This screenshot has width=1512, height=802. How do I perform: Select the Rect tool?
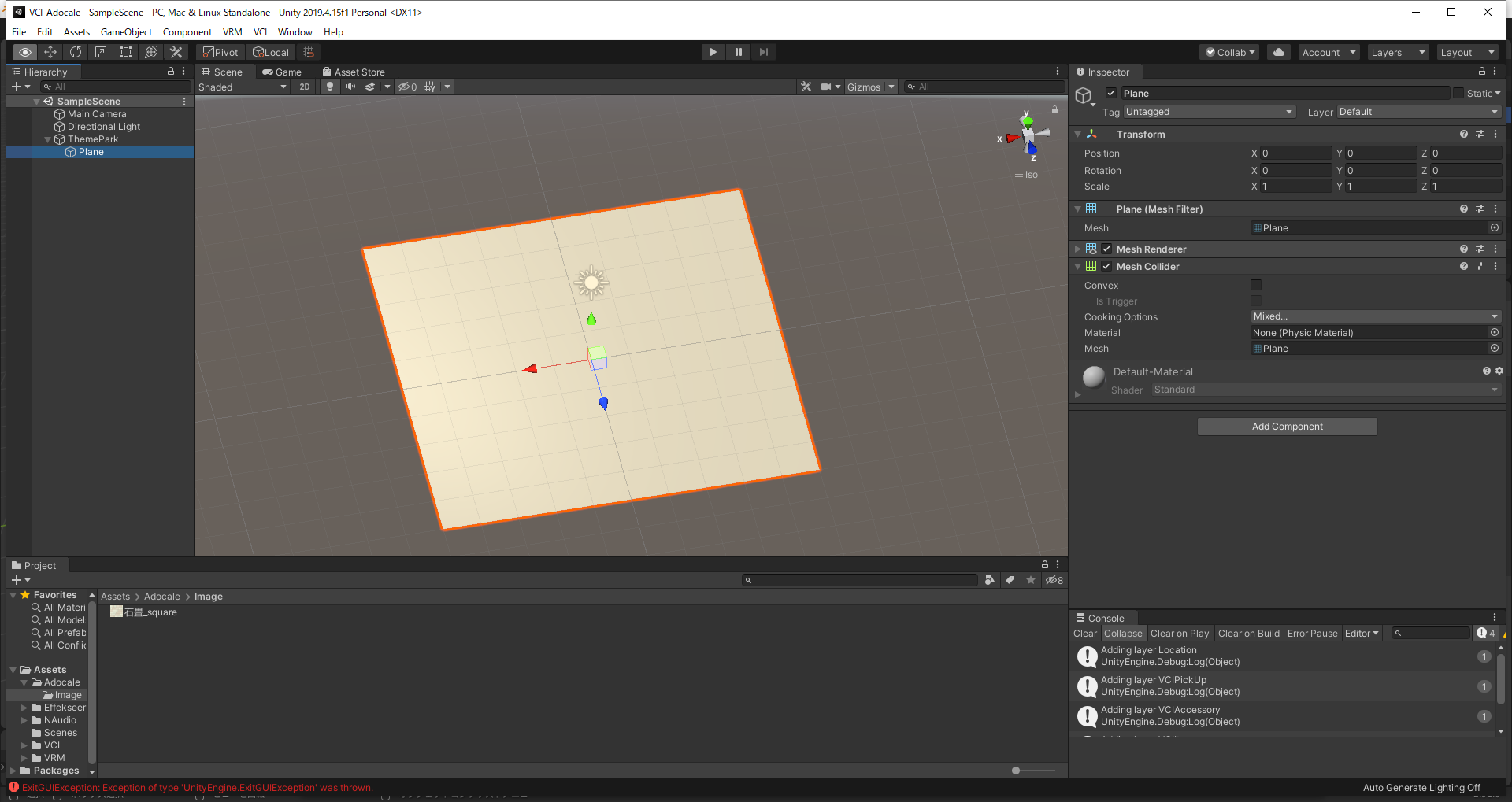[x=126, y=52]
